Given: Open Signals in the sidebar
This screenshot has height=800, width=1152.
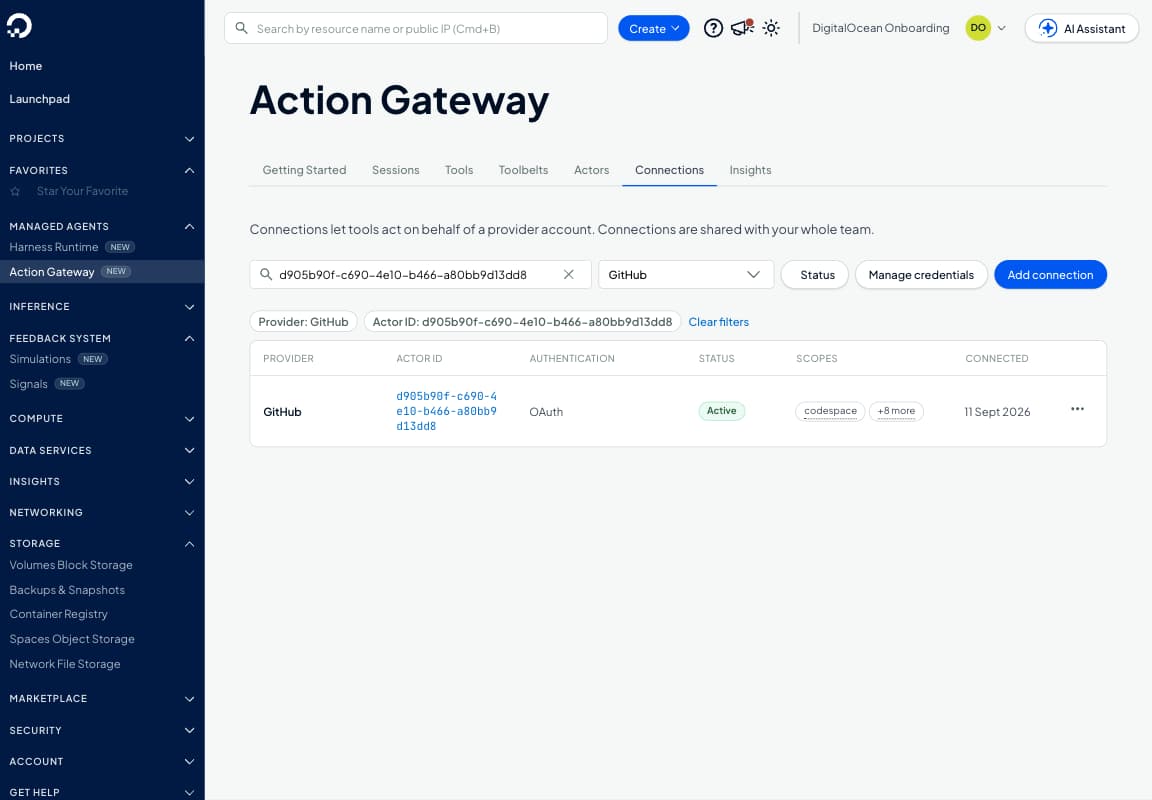Looking at the screenshot, I should pos(29,384).
